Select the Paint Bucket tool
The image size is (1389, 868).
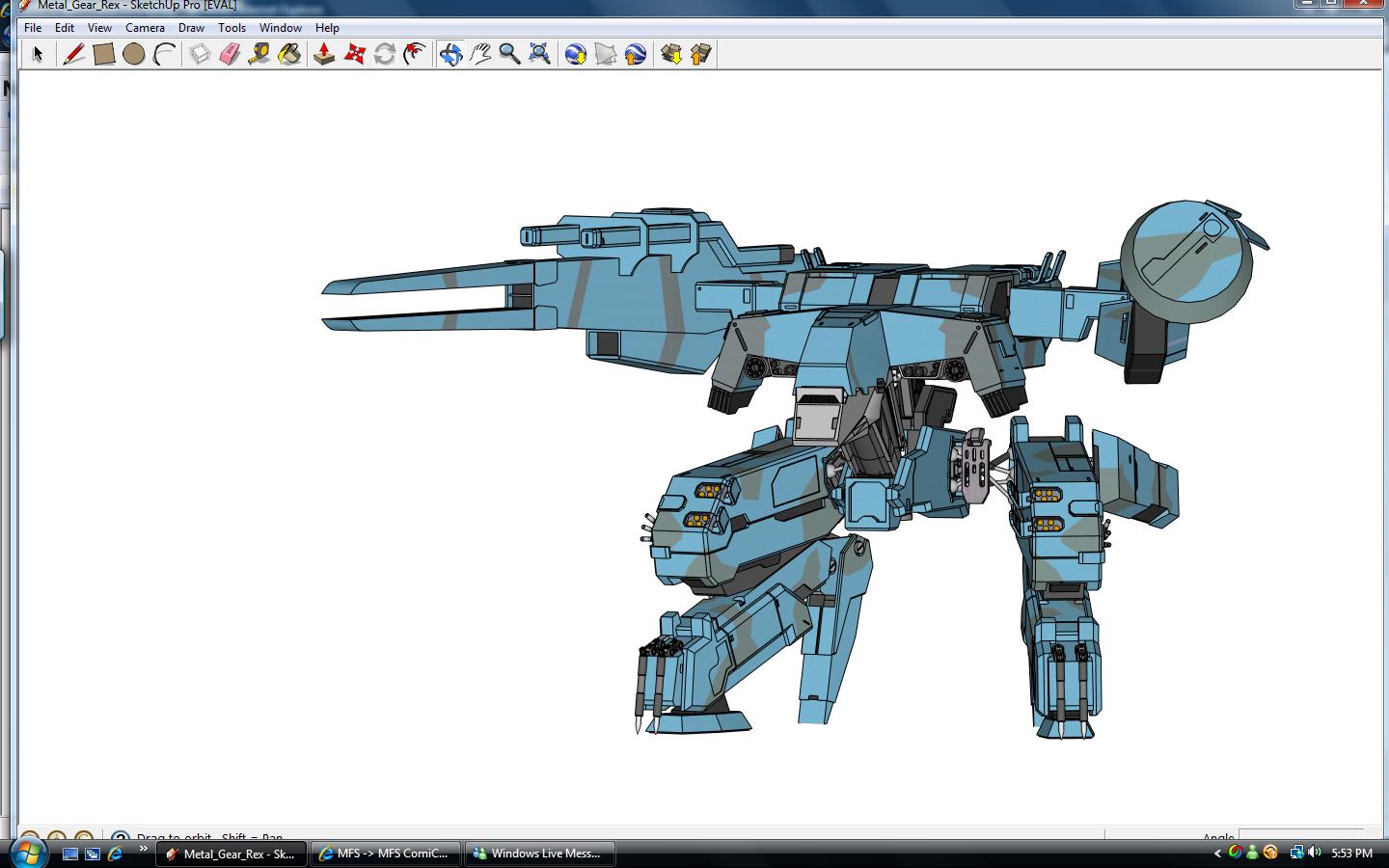[289, 54]
